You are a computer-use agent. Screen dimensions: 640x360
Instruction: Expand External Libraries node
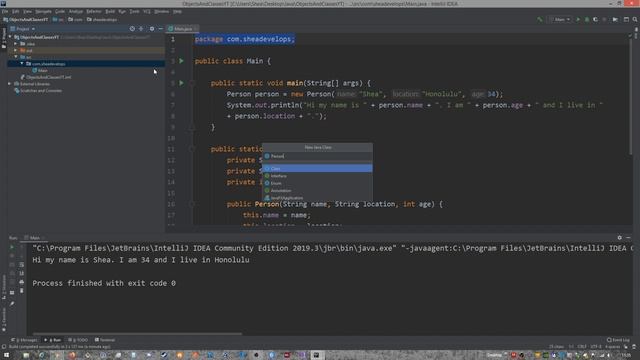pyautogui.click(x=10, y=84)
